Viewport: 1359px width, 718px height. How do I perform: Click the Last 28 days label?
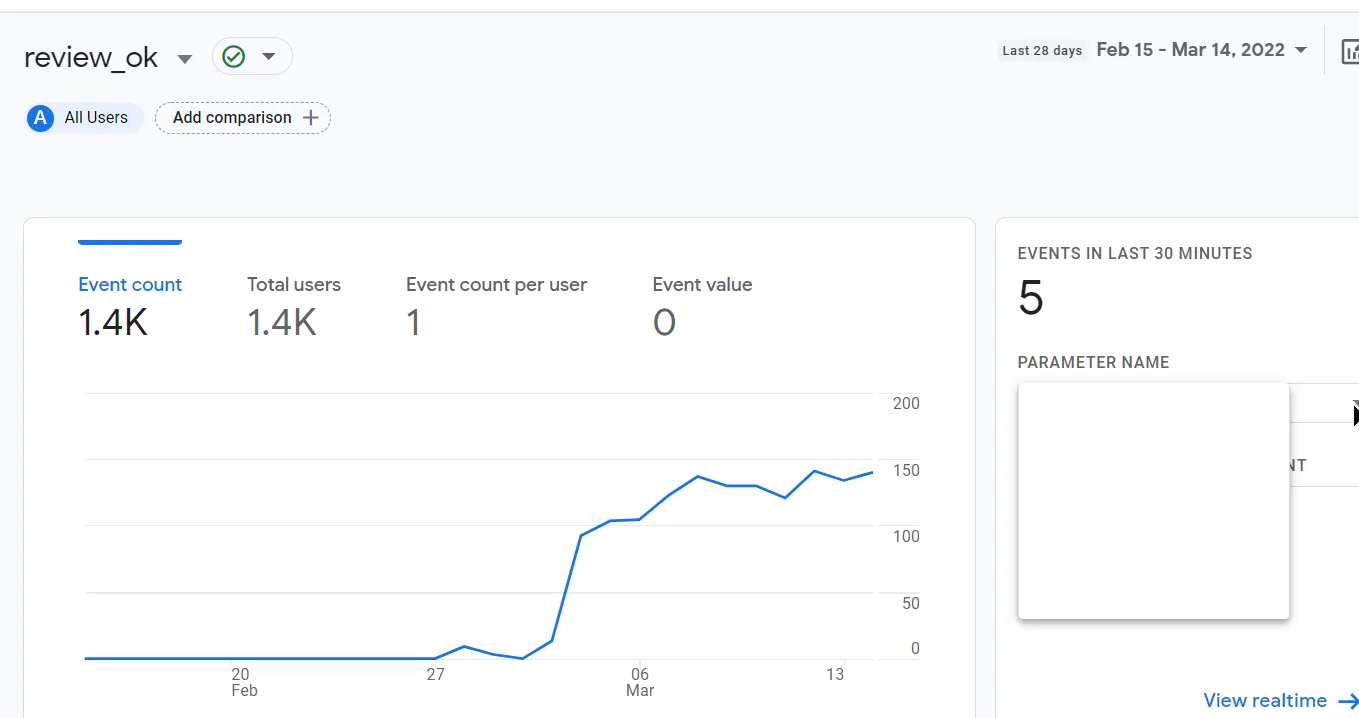[x=1042, y=51]
